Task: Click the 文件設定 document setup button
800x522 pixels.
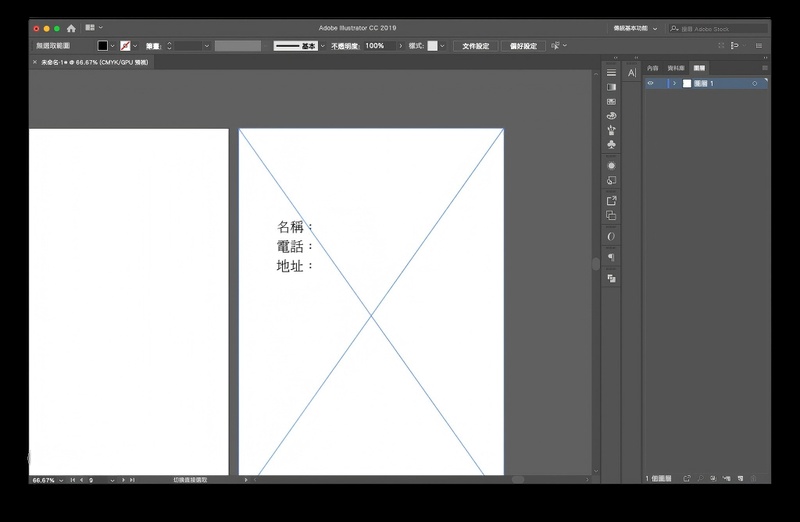Action: 476,46
